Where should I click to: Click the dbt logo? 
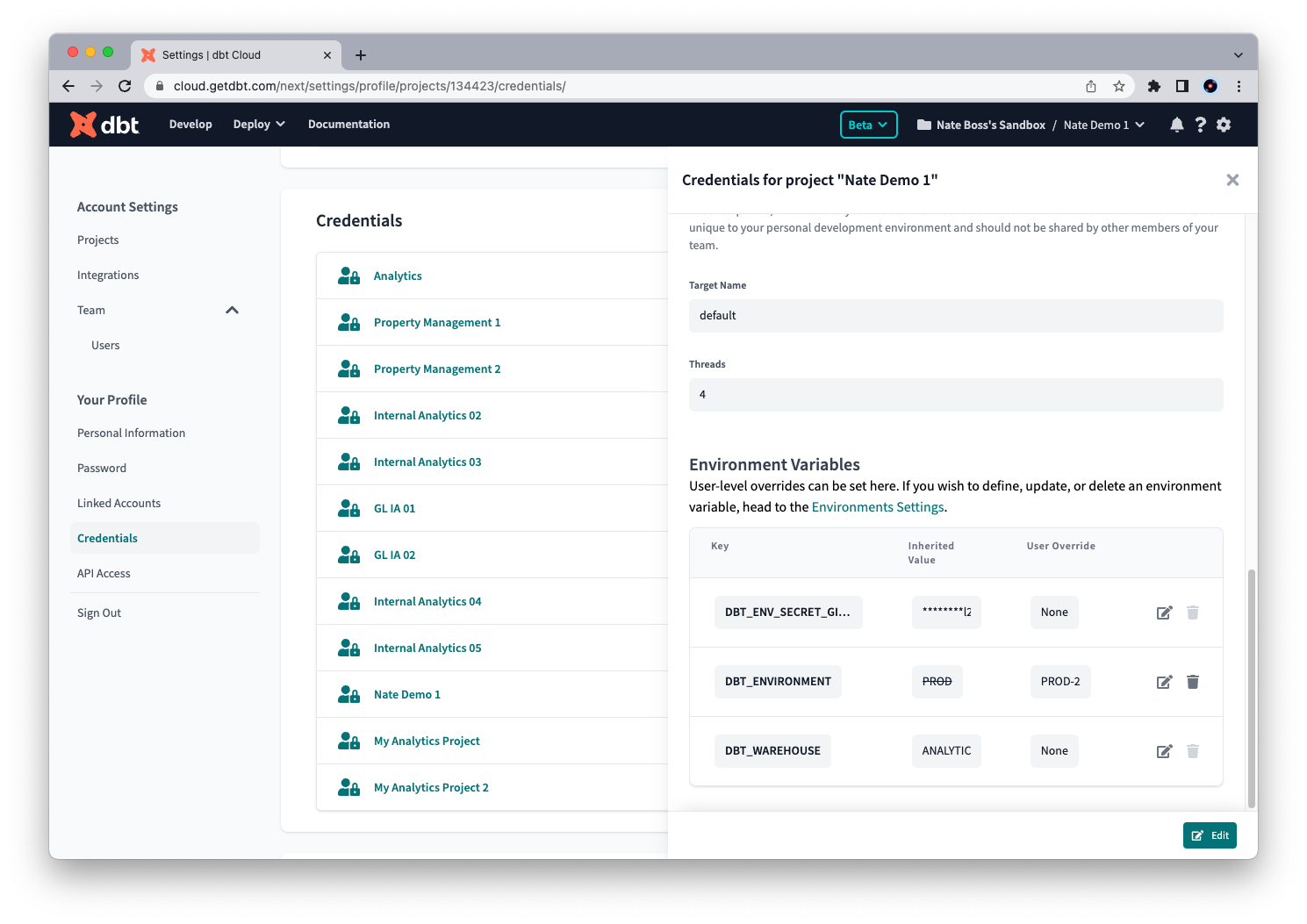coord(103,124)
